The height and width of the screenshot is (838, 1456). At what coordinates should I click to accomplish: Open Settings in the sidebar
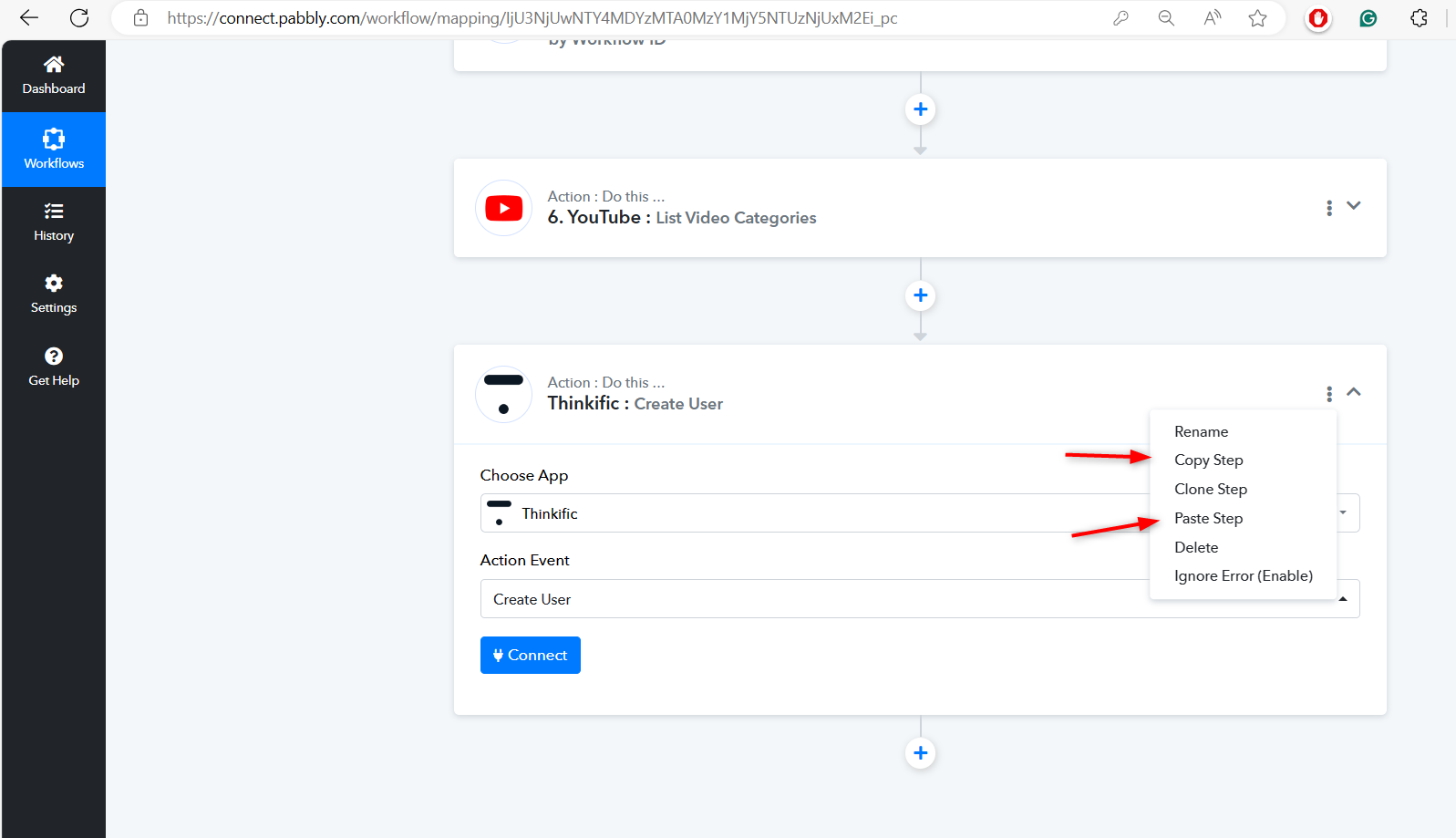[54, 294]
